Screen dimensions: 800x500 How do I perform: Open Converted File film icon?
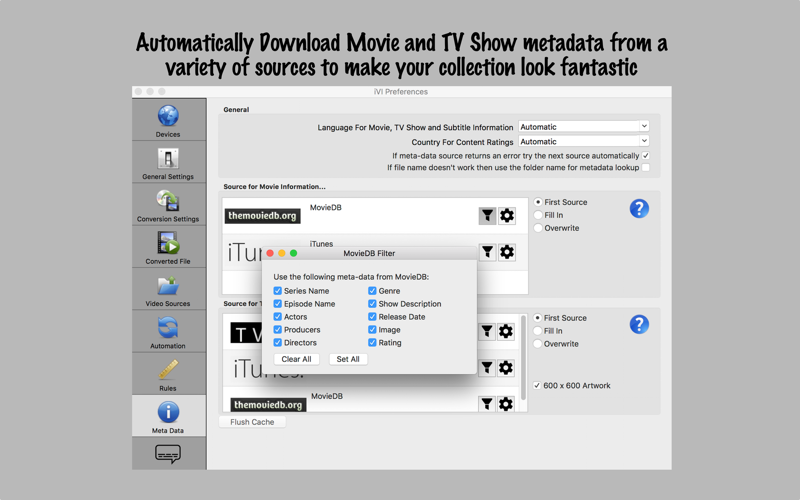coord(168,243)
